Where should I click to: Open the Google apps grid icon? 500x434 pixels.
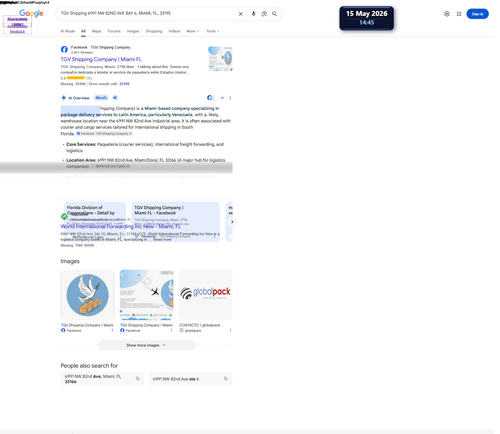coord(459,14)
